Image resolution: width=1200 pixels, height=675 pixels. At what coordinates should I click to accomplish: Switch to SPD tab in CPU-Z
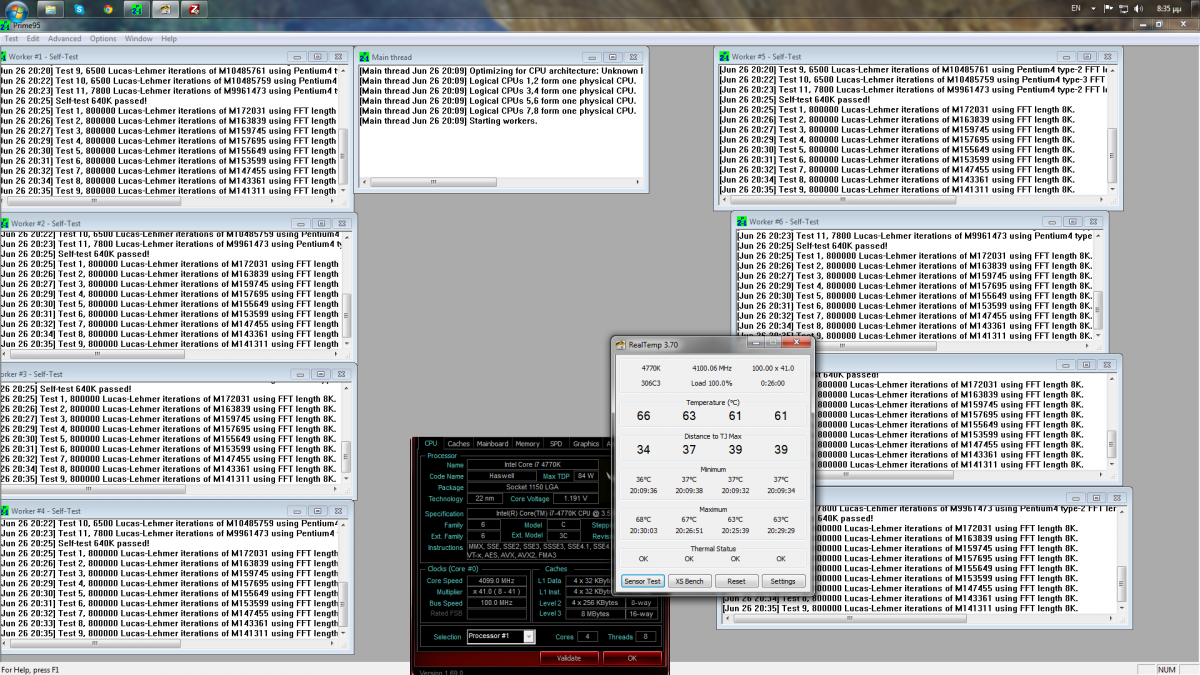coord(556,444)
